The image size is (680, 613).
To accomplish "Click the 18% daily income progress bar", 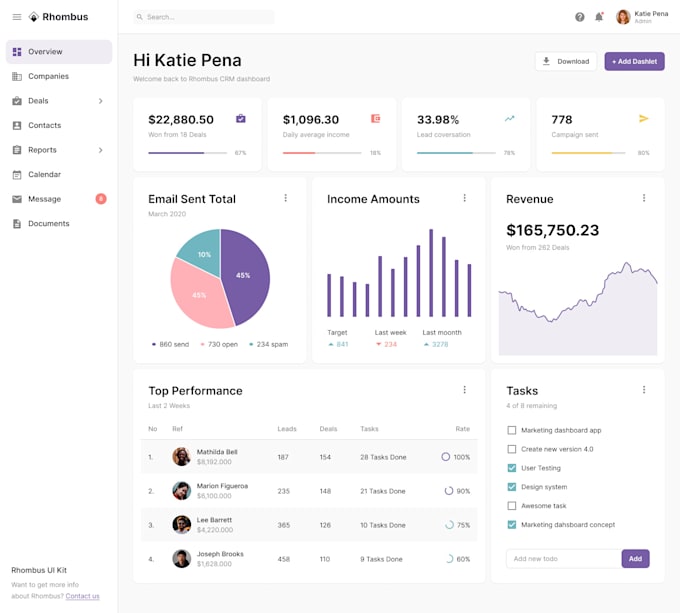I will pos(322,153).
